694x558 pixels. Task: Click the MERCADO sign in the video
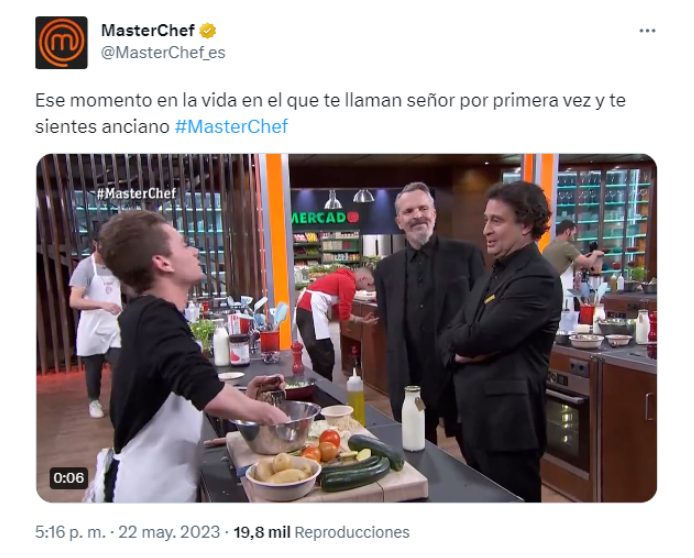324,217
